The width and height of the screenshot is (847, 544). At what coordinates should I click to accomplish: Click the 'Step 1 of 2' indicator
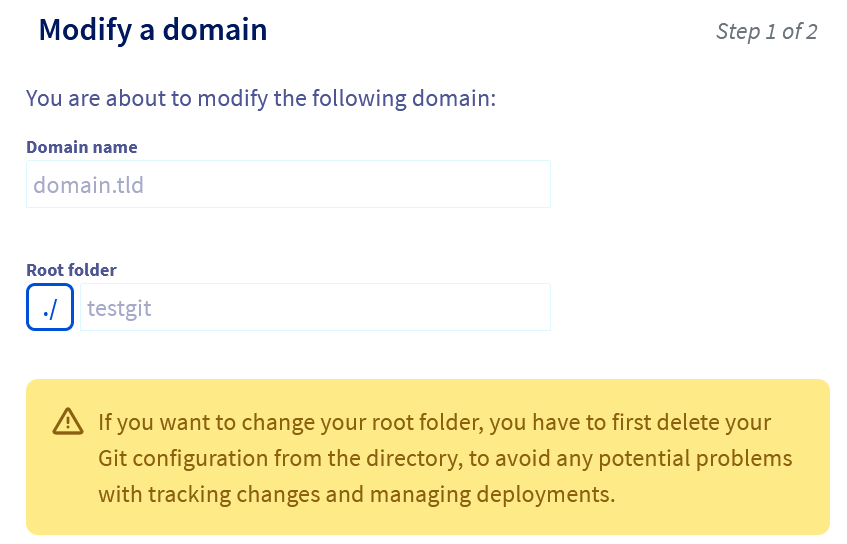[x=766, y=32]
